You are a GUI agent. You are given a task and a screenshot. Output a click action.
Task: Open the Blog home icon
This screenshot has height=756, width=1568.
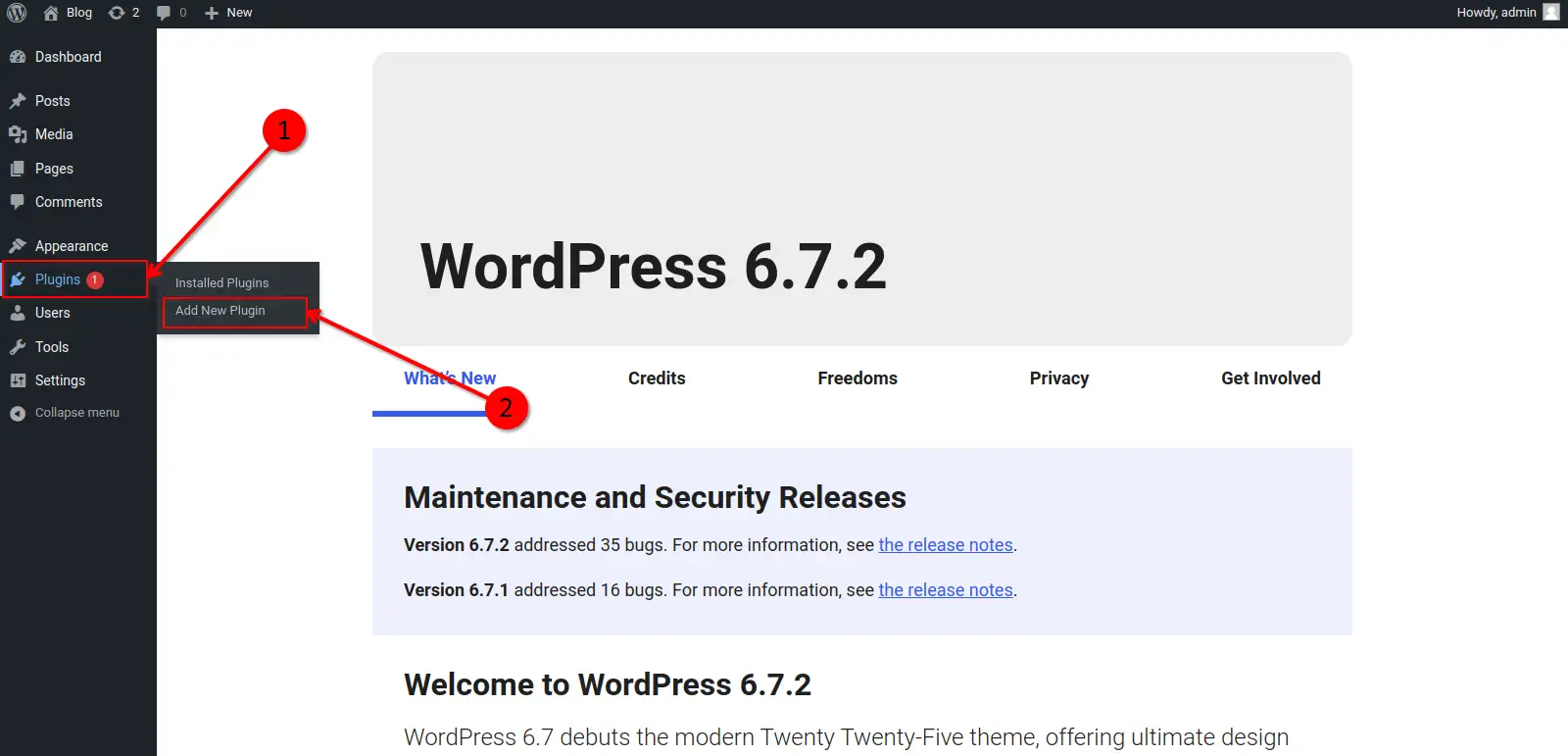coord(51,13)
